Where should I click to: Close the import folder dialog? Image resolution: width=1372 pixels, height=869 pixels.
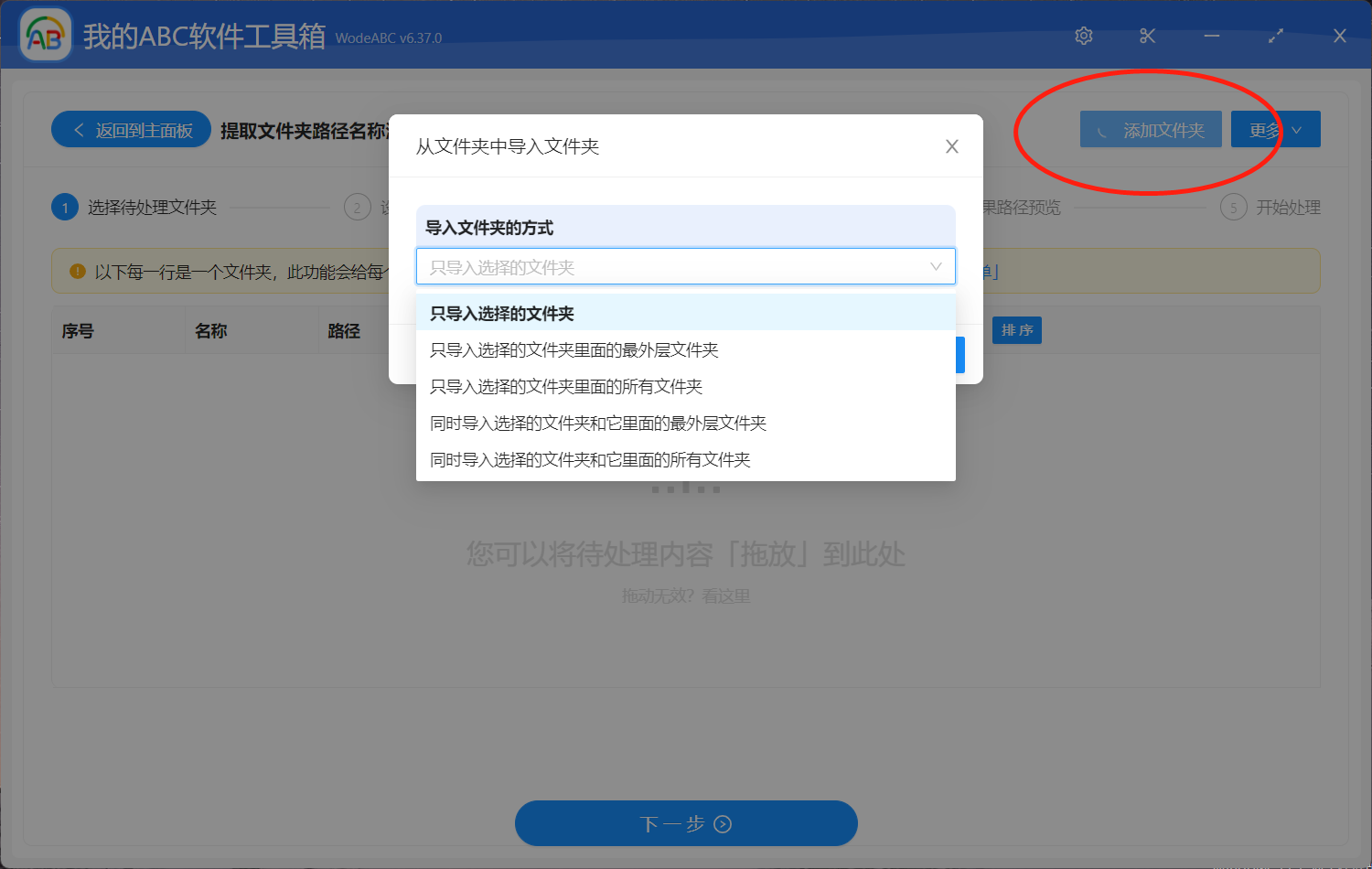coord(952,146)
